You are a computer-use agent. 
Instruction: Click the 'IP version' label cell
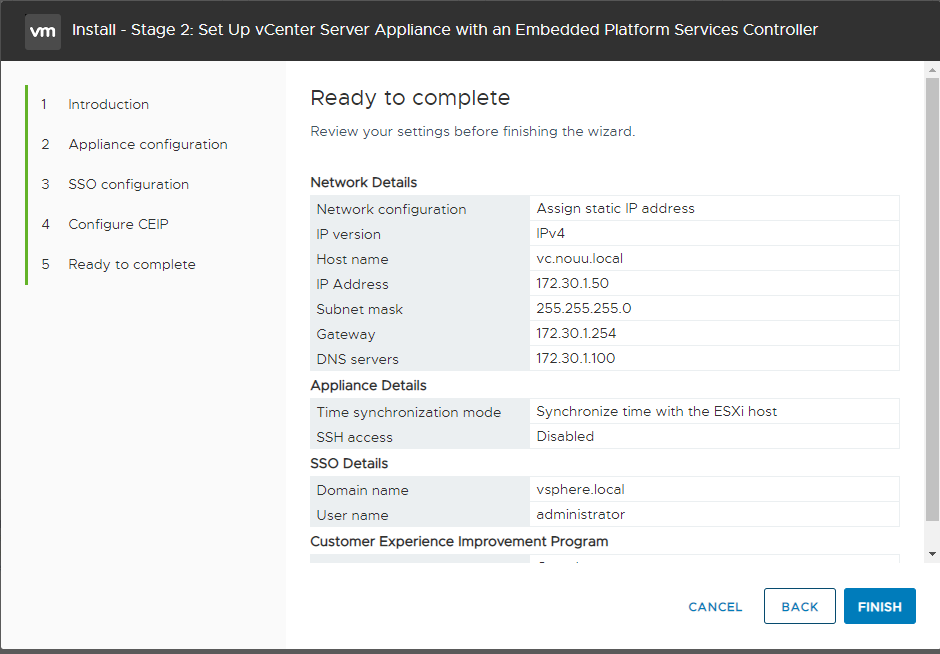click(420, 234)
